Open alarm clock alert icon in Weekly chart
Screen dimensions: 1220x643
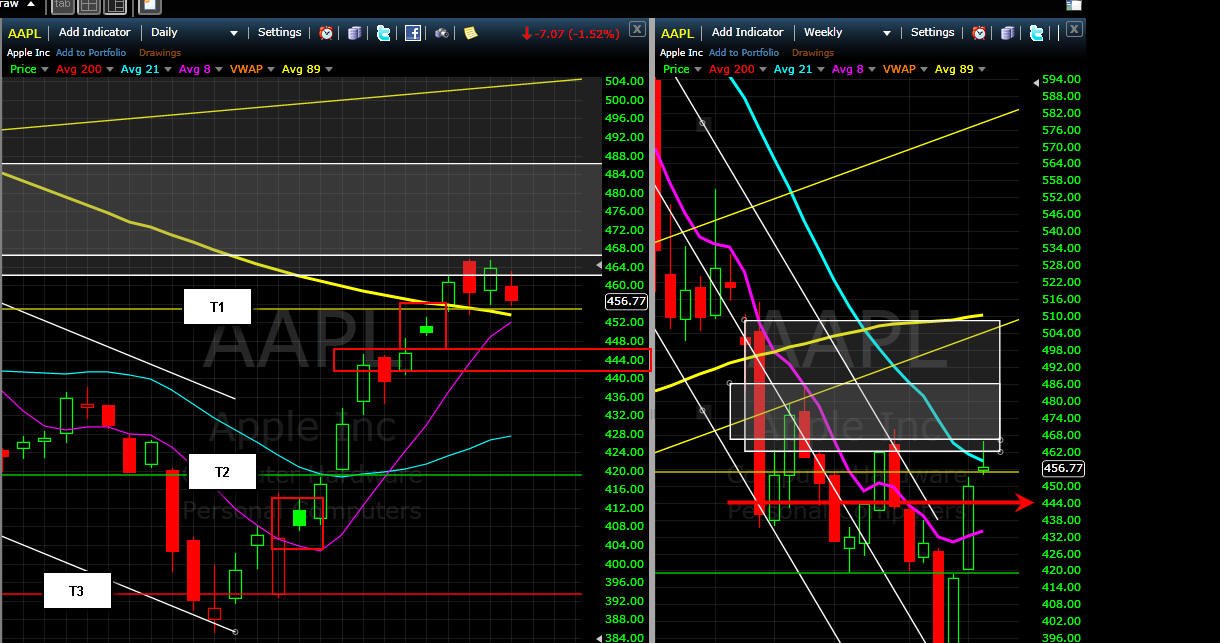coord(979,33)
